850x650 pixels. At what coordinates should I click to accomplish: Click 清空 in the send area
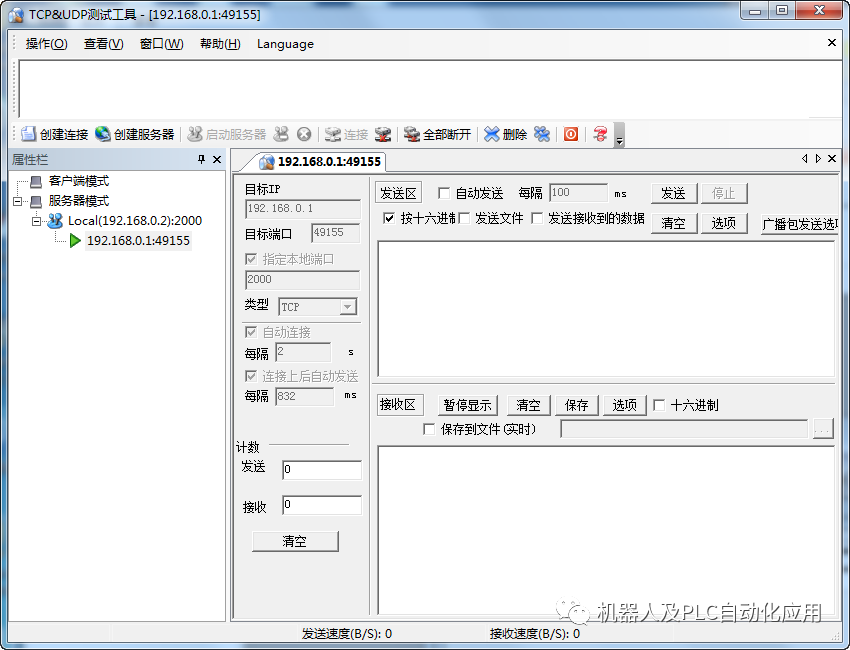click(x=673, y=223)
